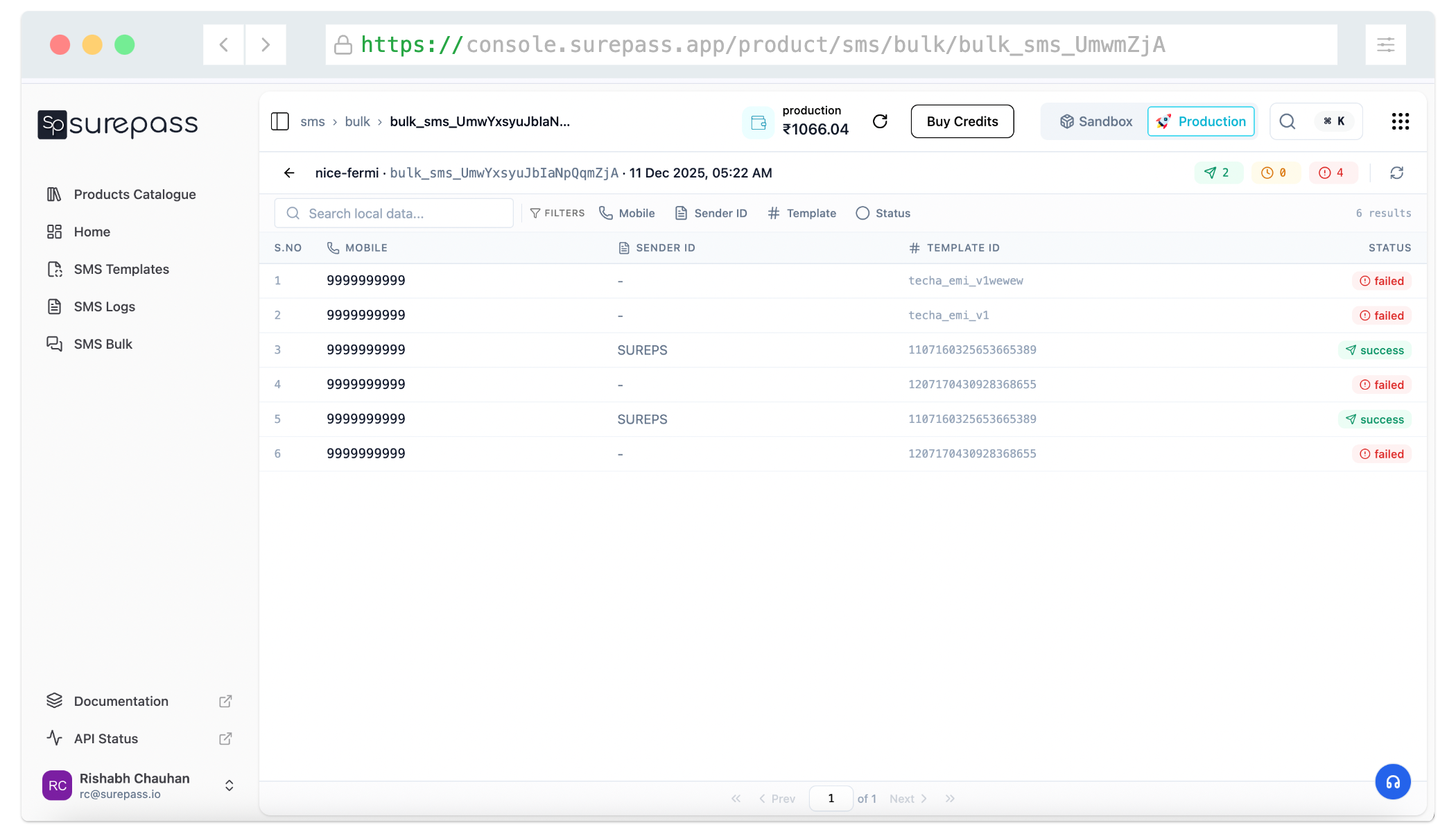Open browser settings sliders icon
Screen dimensions: 1456x832
pyautogui.click(x=1385, y=45)
